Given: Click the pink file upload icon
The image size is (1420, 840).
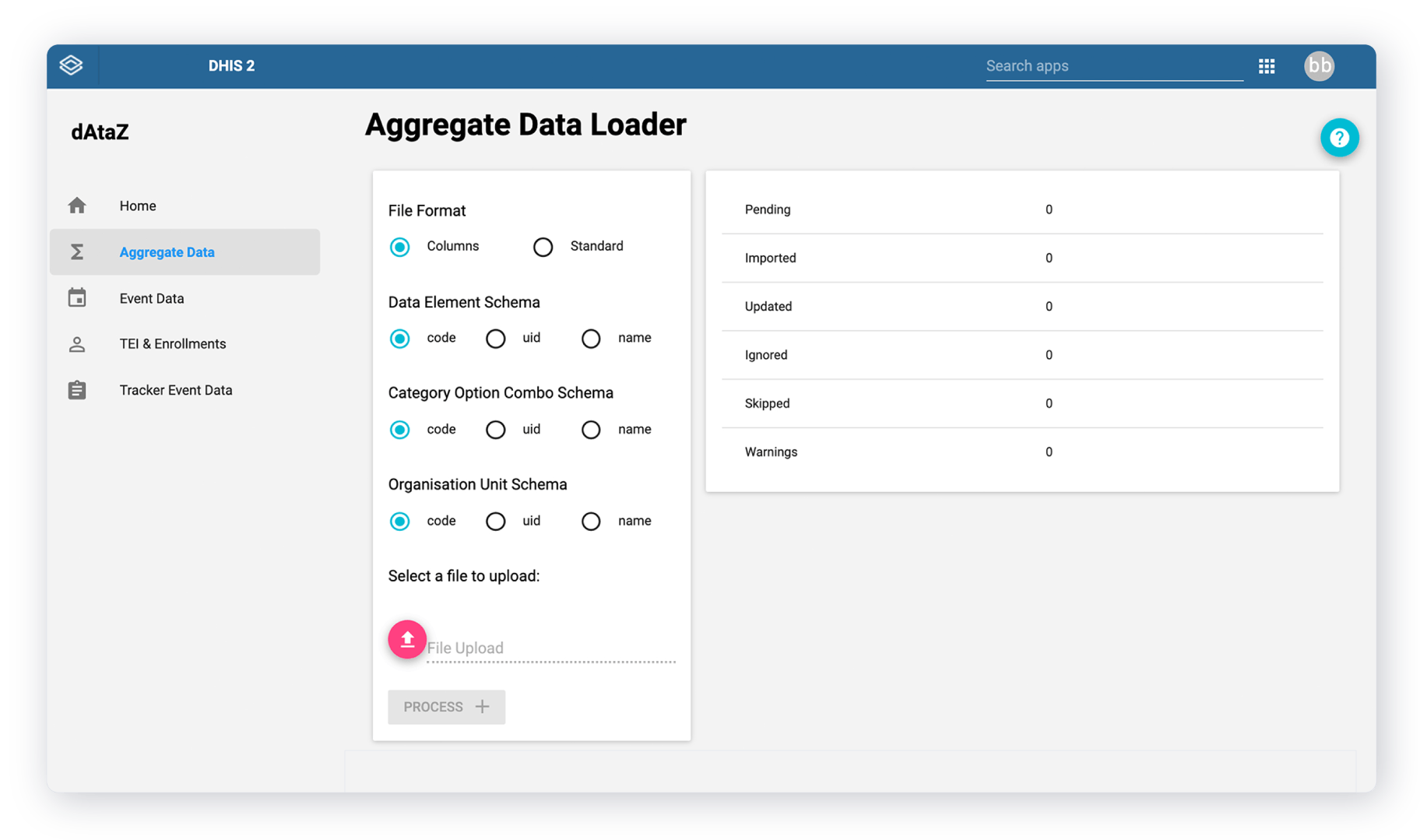Looking at the screenshot, I should point(406,639).
